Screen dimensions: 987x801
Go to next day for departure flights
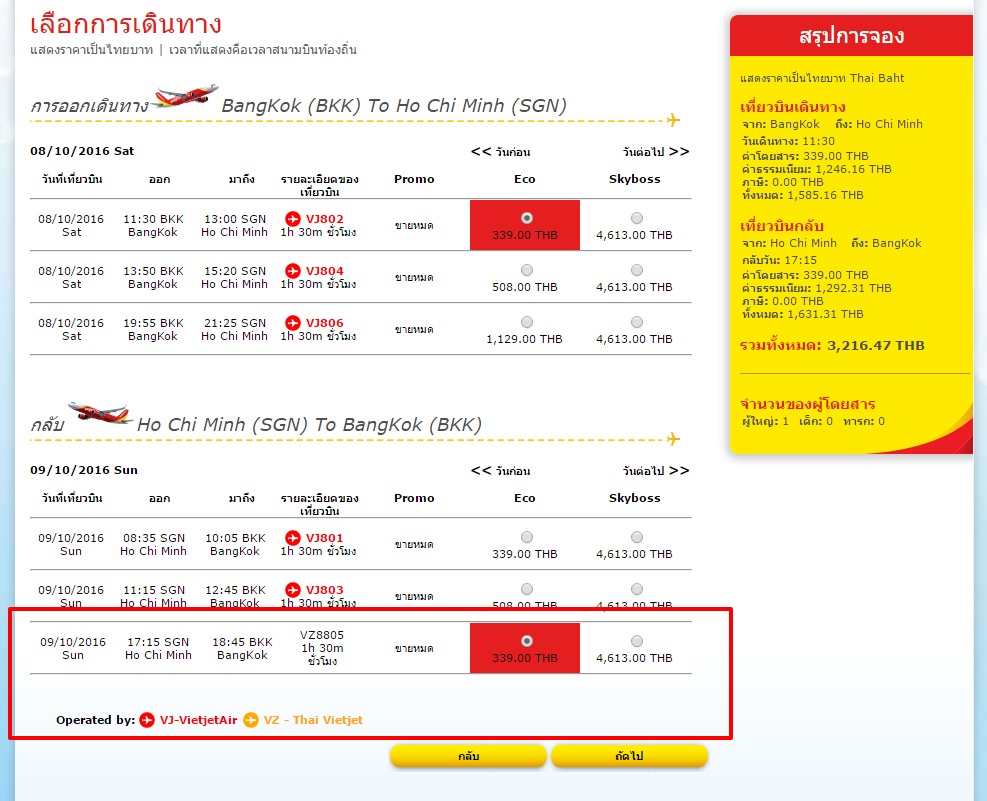[x=656, y=152]
